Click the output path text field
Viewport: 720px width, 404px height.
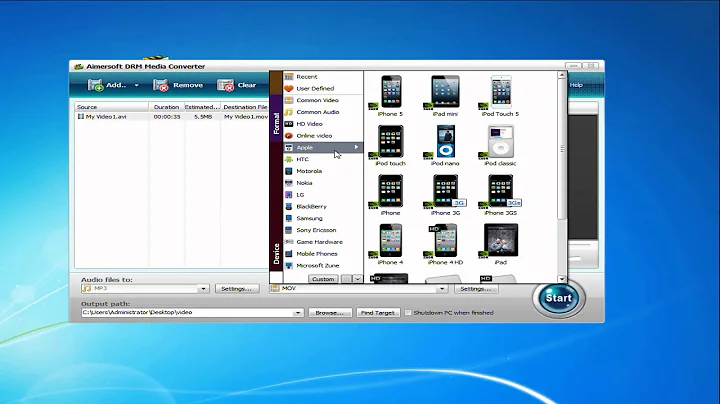tap(187, 313)
